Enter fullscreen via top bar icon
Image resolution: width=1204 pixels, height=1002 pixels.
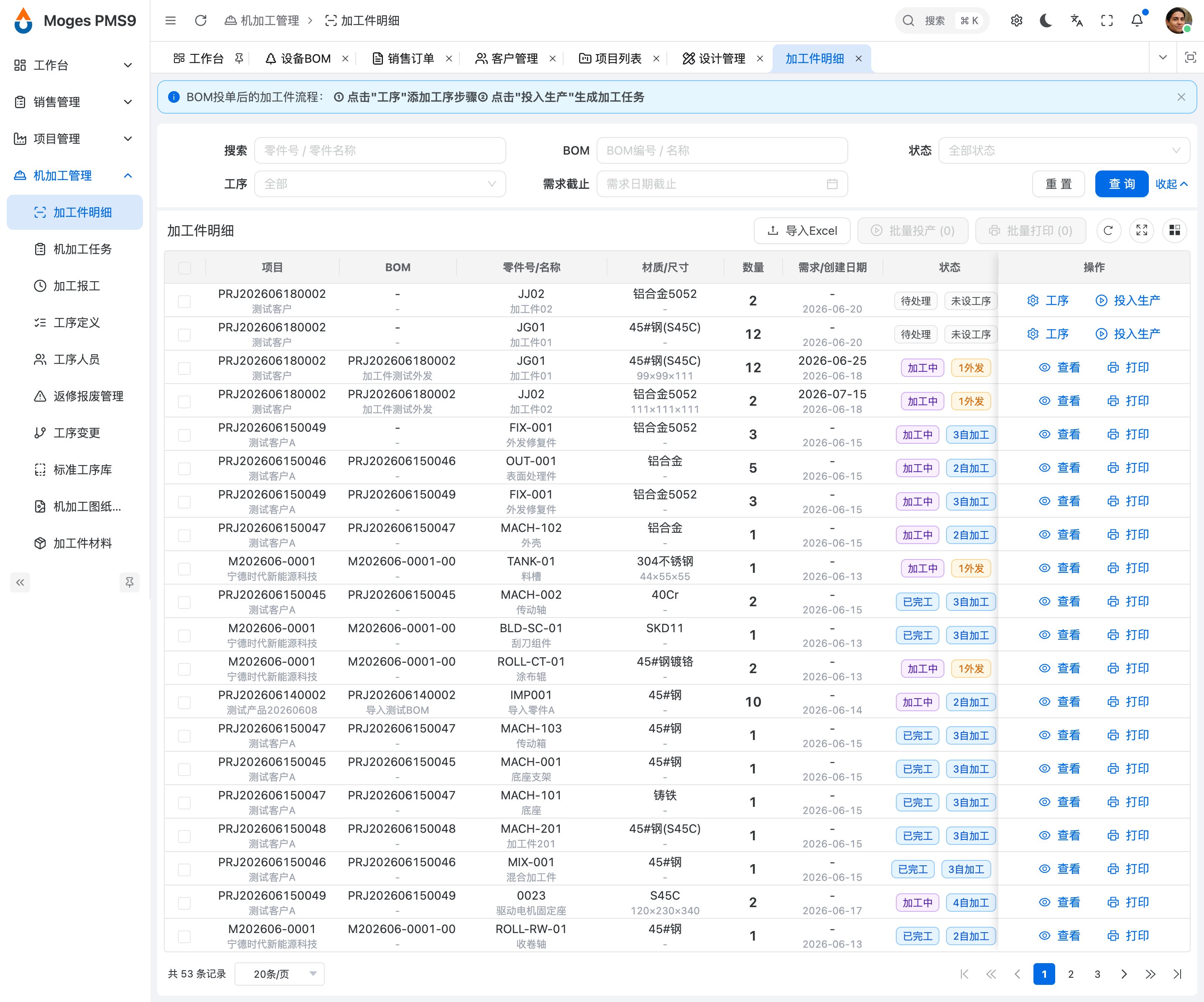point(1107,20)
